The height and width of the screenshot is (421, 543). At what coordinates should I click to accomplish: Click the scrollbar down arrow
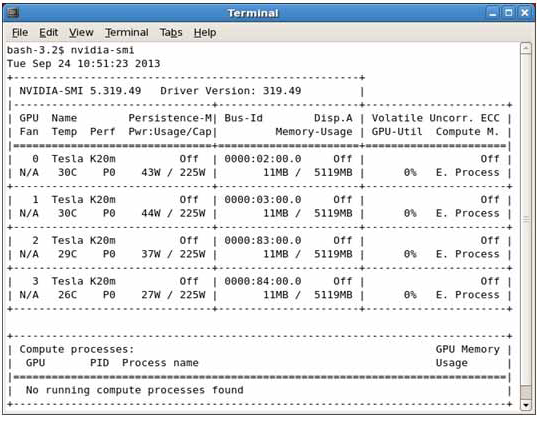point(526,405)
